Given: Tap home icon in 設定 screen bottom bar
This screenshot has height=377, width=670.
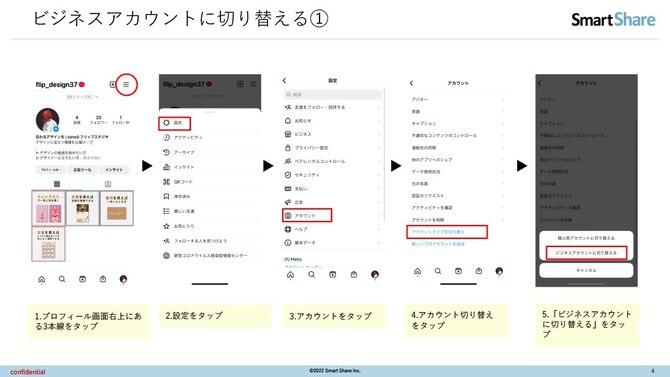Looking at the screenshot, I should [x=291, y=275].
